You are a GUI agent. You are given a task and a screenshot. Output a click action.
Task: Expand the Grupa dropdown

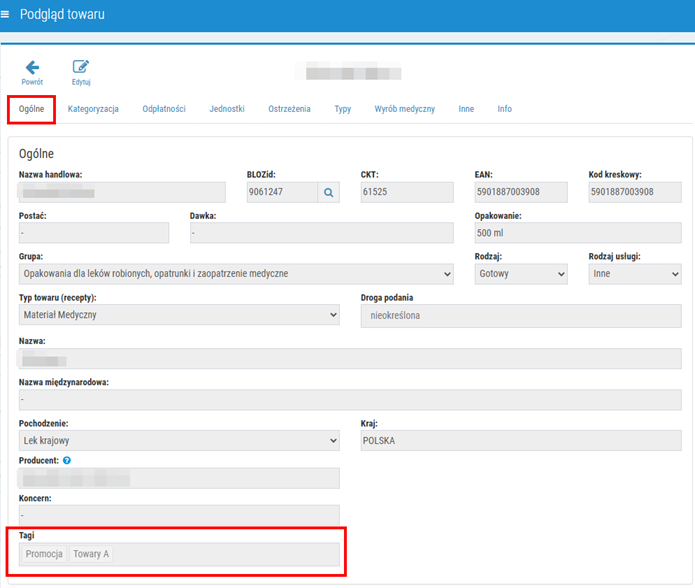tap(236, 274)
